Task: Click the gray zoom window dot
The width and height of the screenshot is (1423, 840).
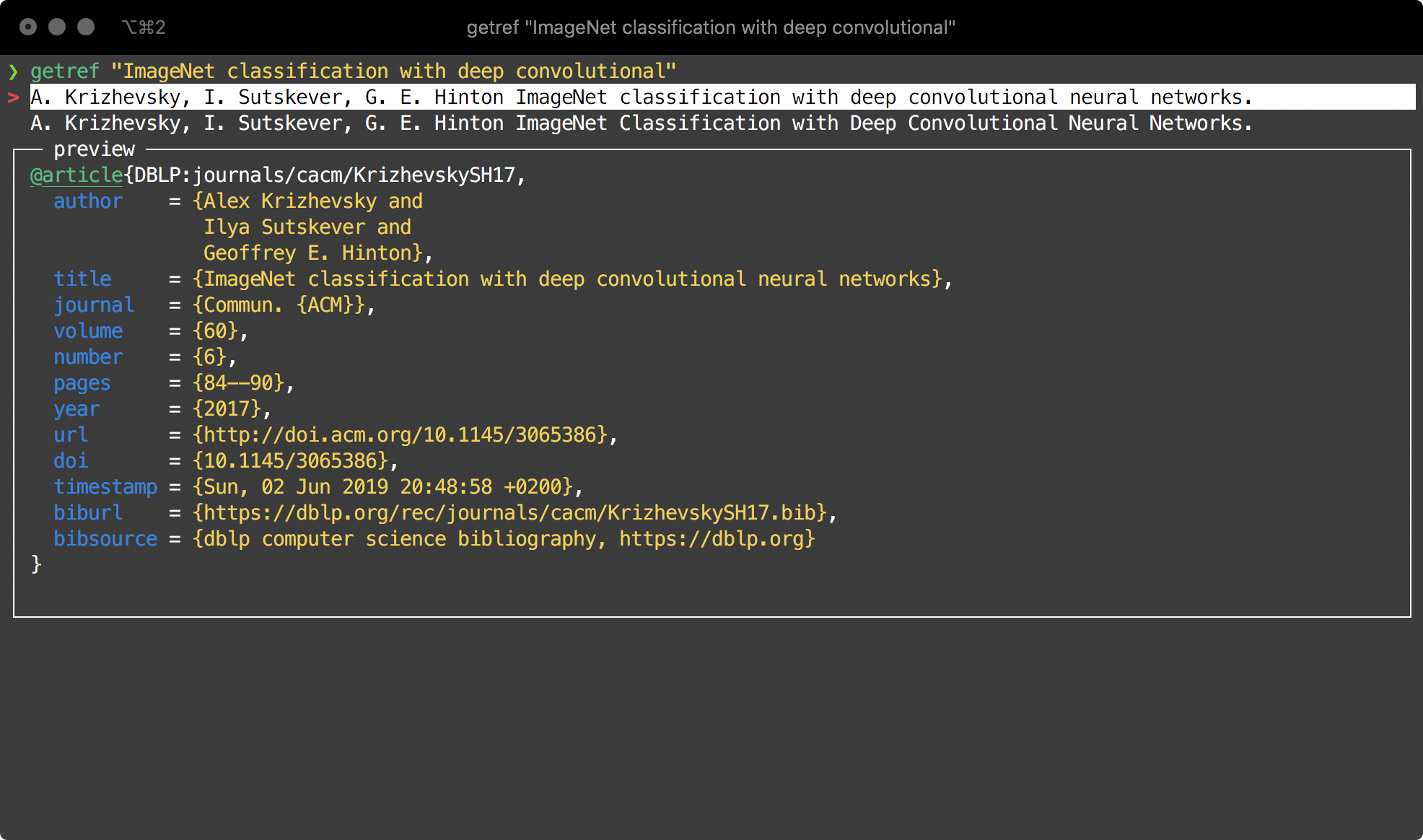Action: (86, 27)
